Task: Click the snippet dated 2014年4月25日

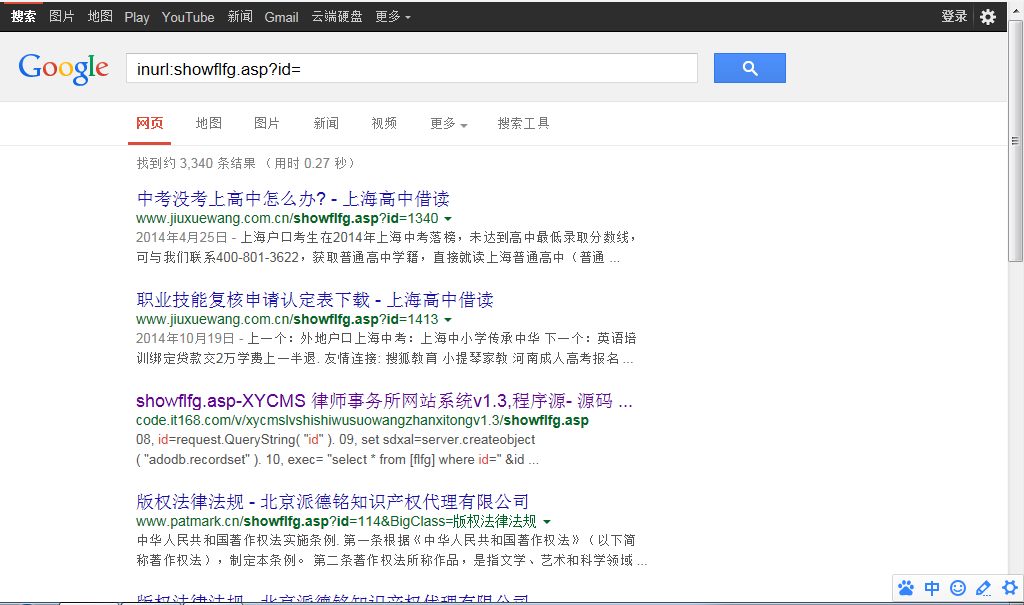Action: click(x=386, y=248)
